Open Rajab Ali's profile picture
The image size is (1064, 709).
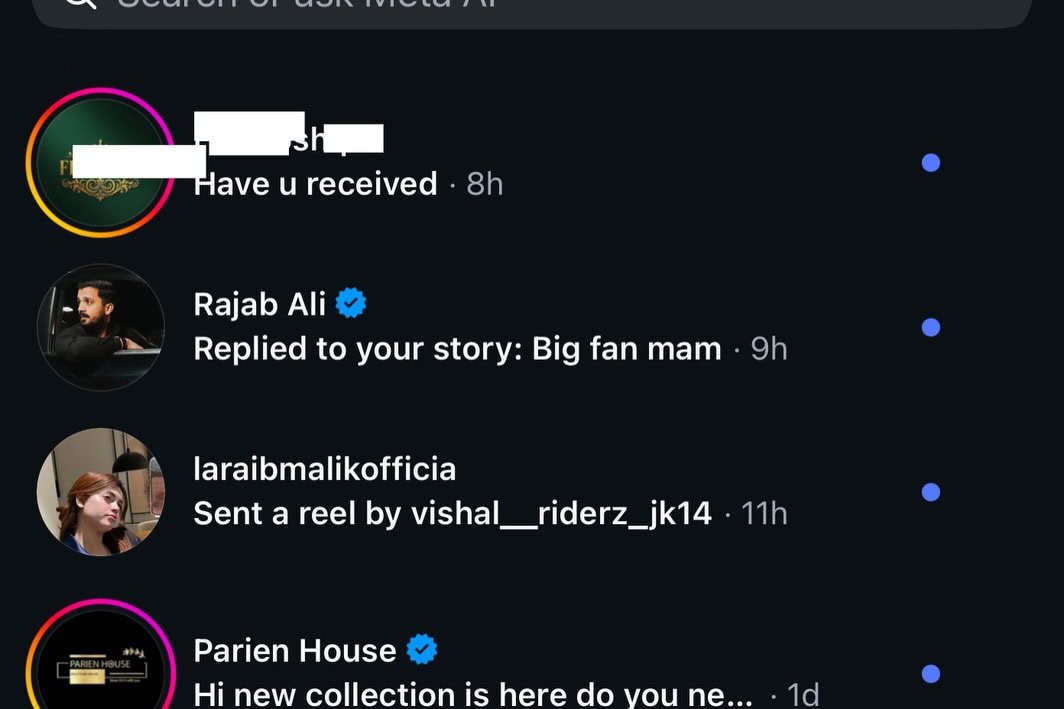coord(100,327)
